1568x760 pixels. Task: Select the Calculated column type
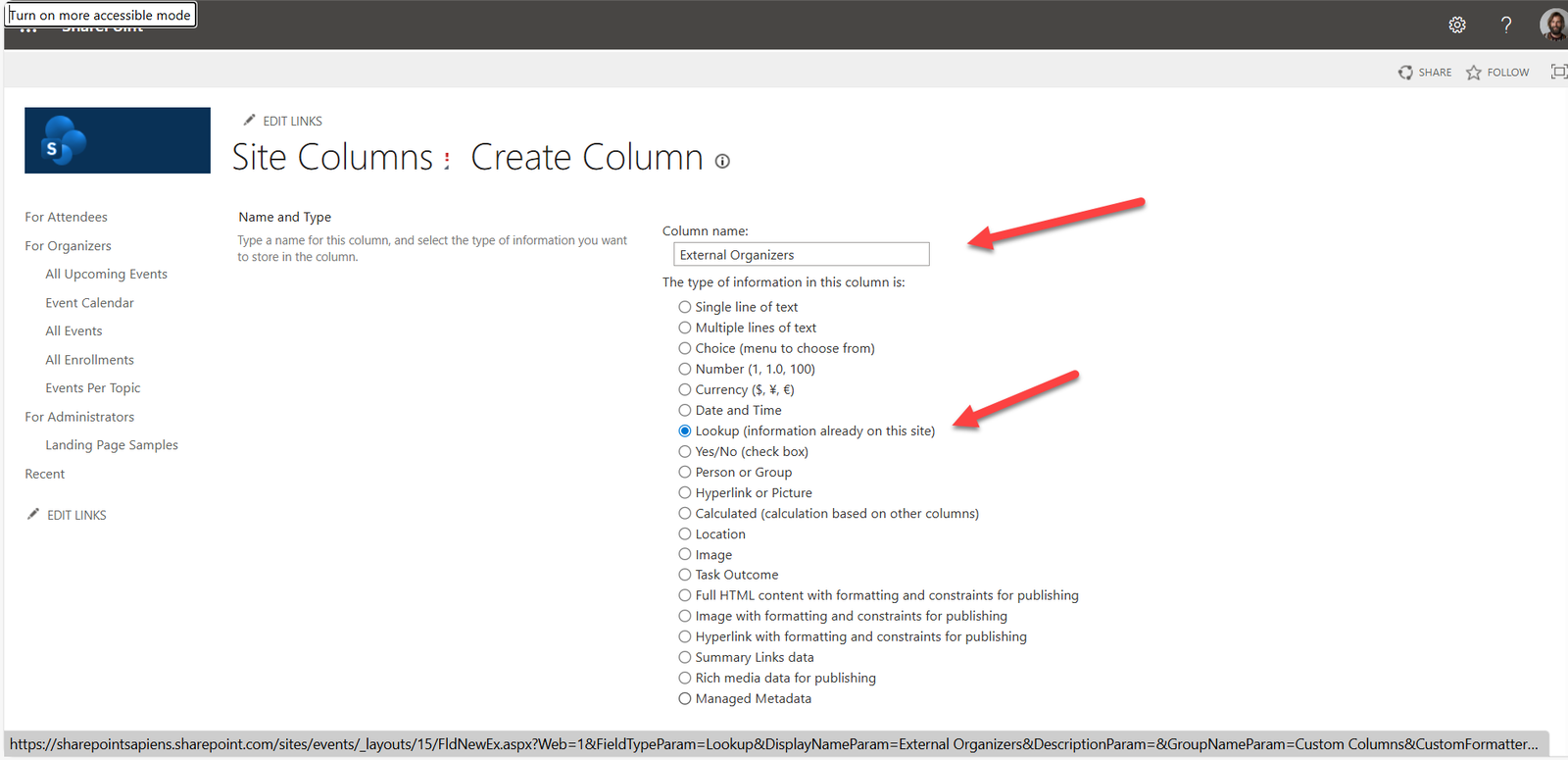point(685,514)
